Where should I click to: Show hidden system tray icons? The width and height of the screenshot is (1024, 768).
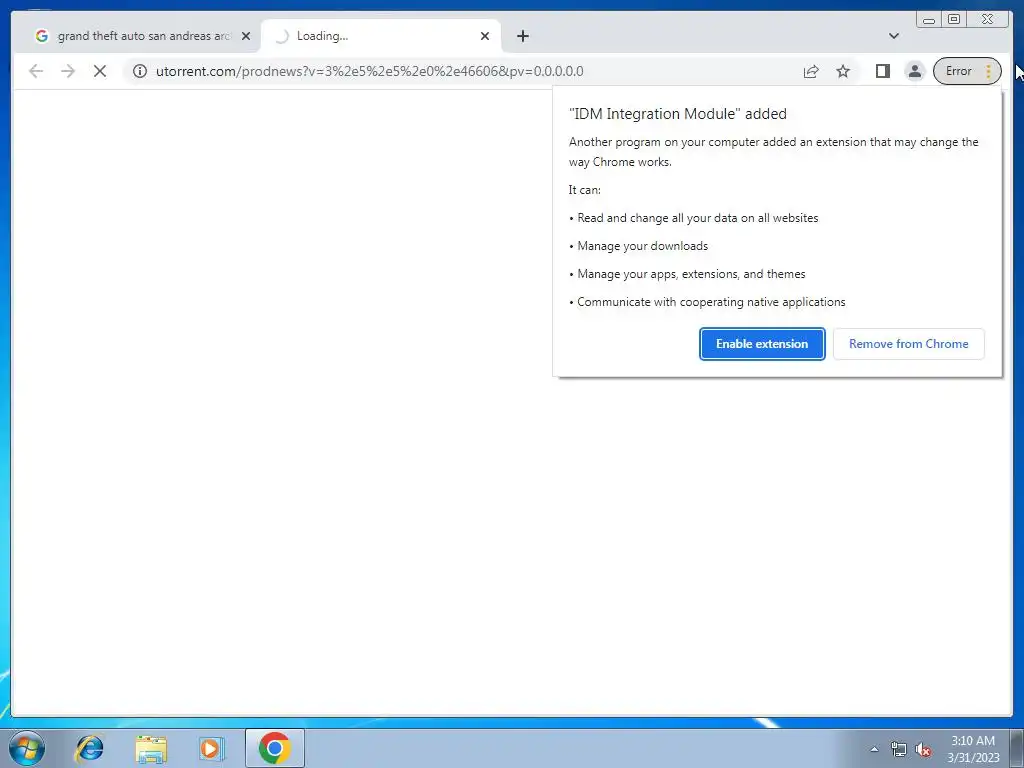pos(874,749)
